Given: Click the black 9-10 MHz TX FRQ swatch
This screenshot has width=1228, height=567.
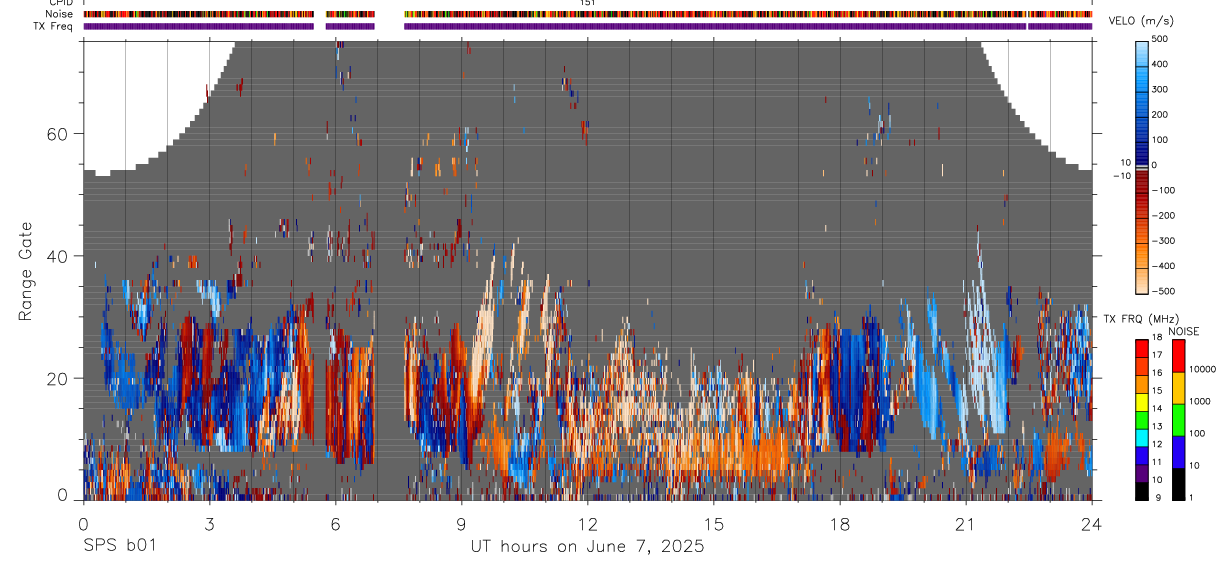Looking at the screenshot, I should pyautogui.click(x=1142, y=491).
